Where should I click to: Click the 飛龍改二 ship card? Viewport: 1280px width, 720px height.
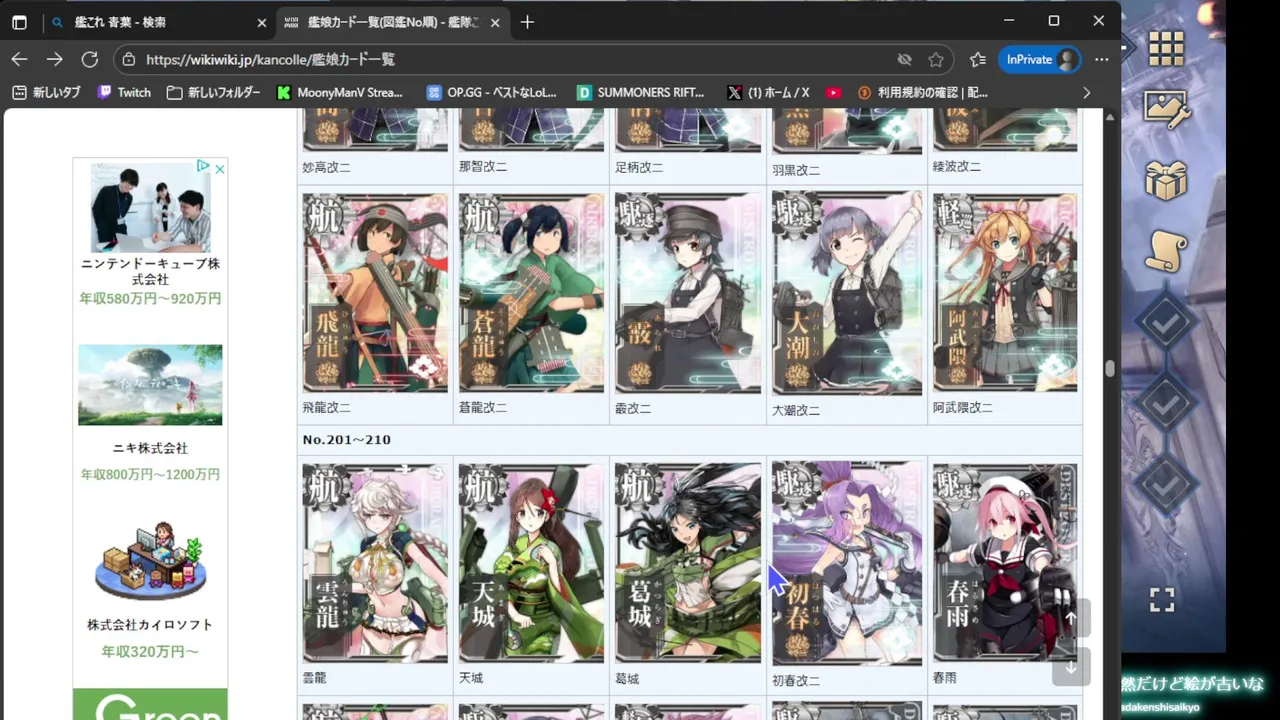pyautogui.click(x=376, y=293)
